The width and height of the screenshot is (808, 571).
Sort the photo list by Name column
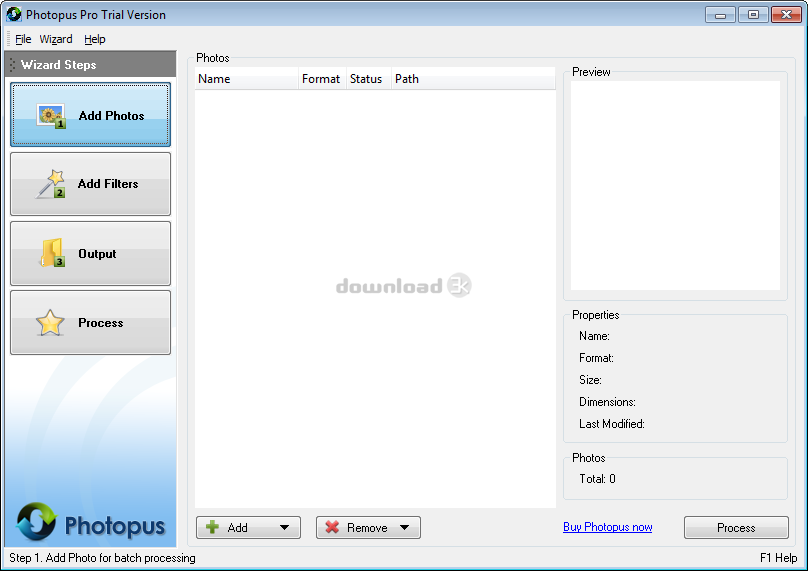tap(246, 79)
